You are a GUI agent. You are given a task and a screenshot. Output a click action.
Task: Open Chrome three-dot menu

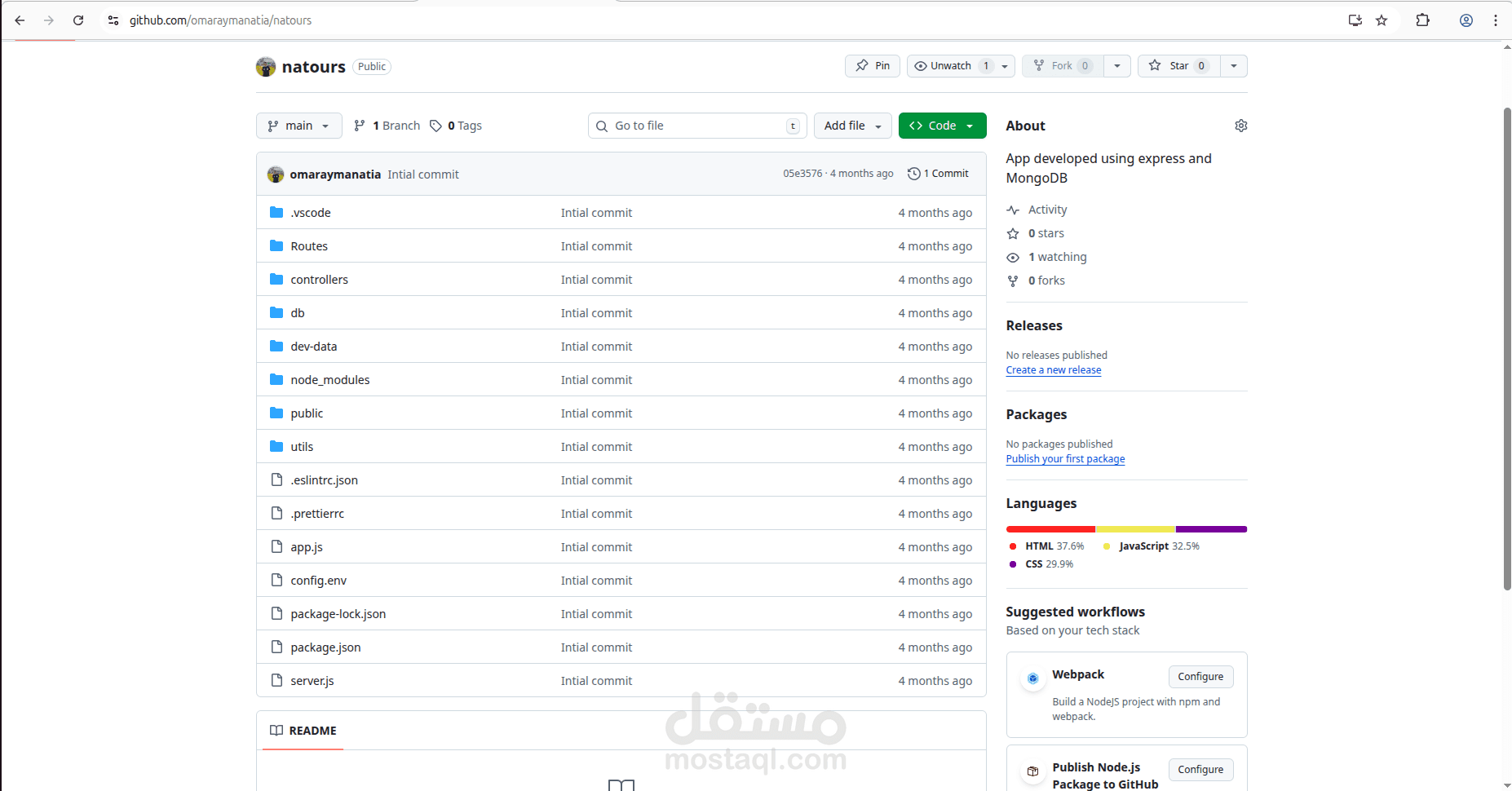pos(1496,20)
